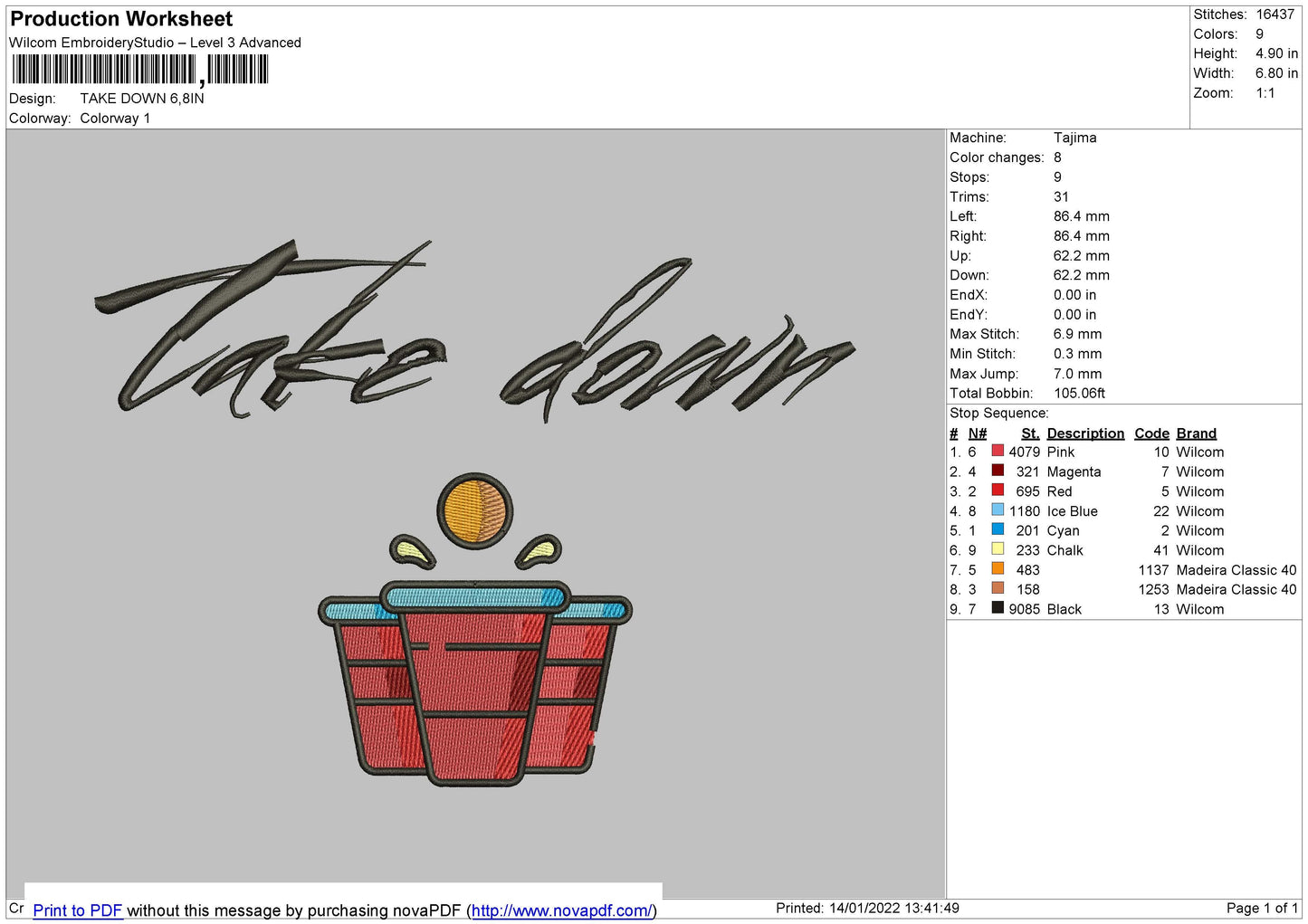Choose the Cyan color swatch
The image size is (1308, 924).
coord(998,529)
